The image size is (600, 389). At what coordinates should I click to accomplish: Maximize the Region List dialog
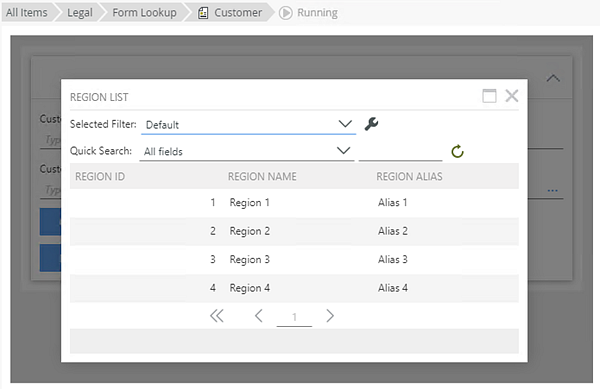click(489, 96)
